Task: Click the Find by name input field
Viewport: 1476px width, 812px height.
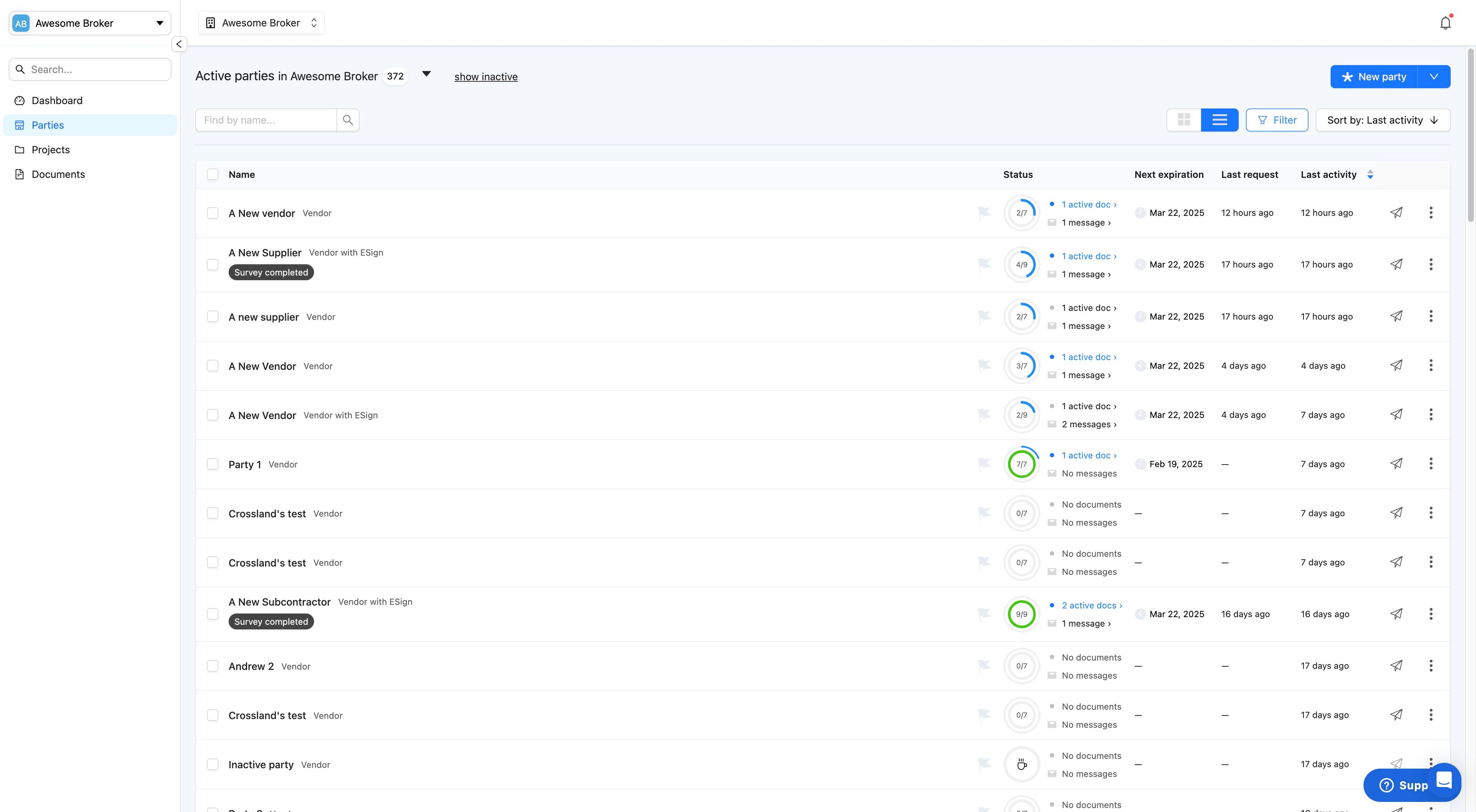Action: (x=266, y=120)
